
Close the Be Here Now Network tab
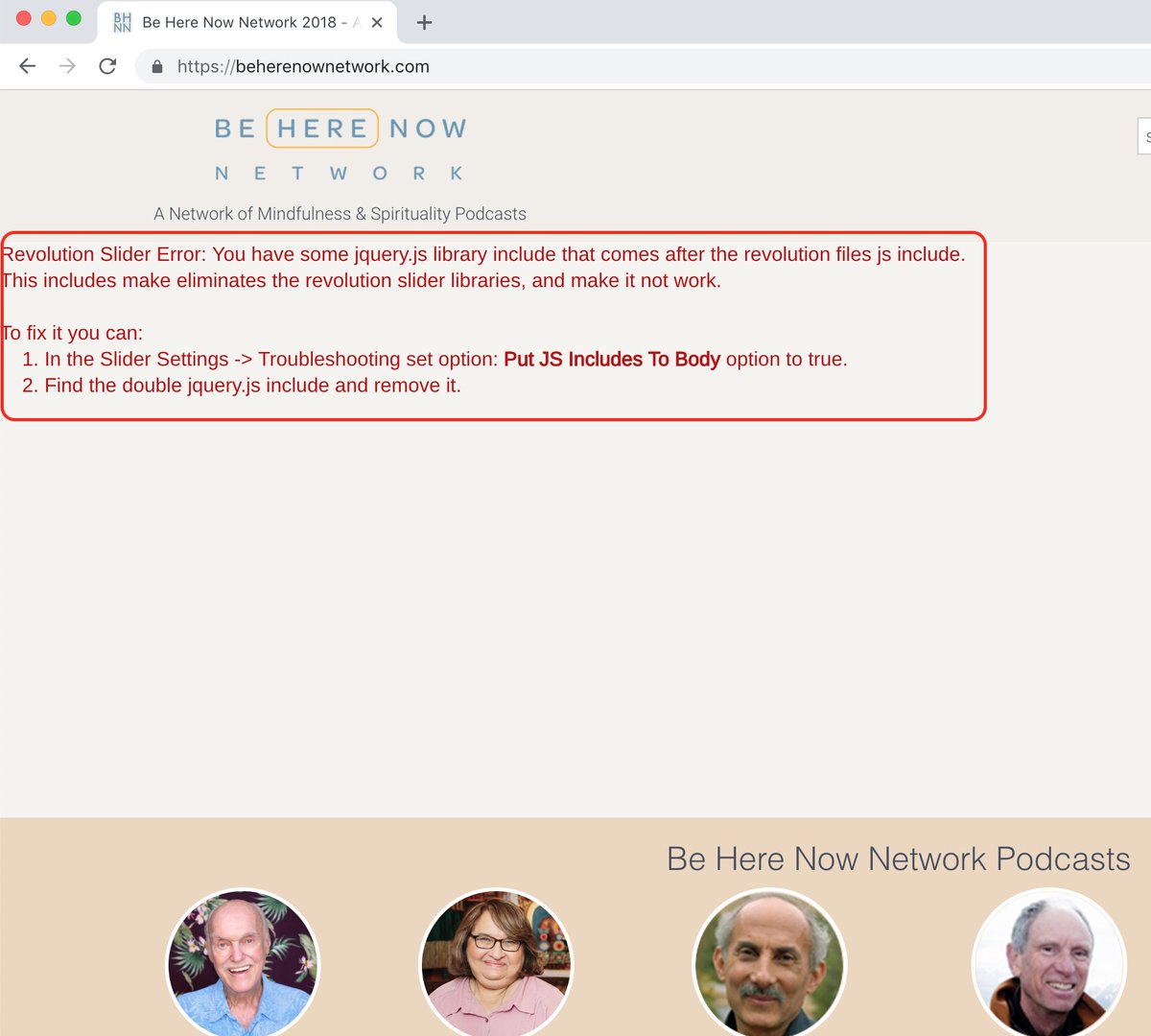pyautogui.click(x=377, y=22)
